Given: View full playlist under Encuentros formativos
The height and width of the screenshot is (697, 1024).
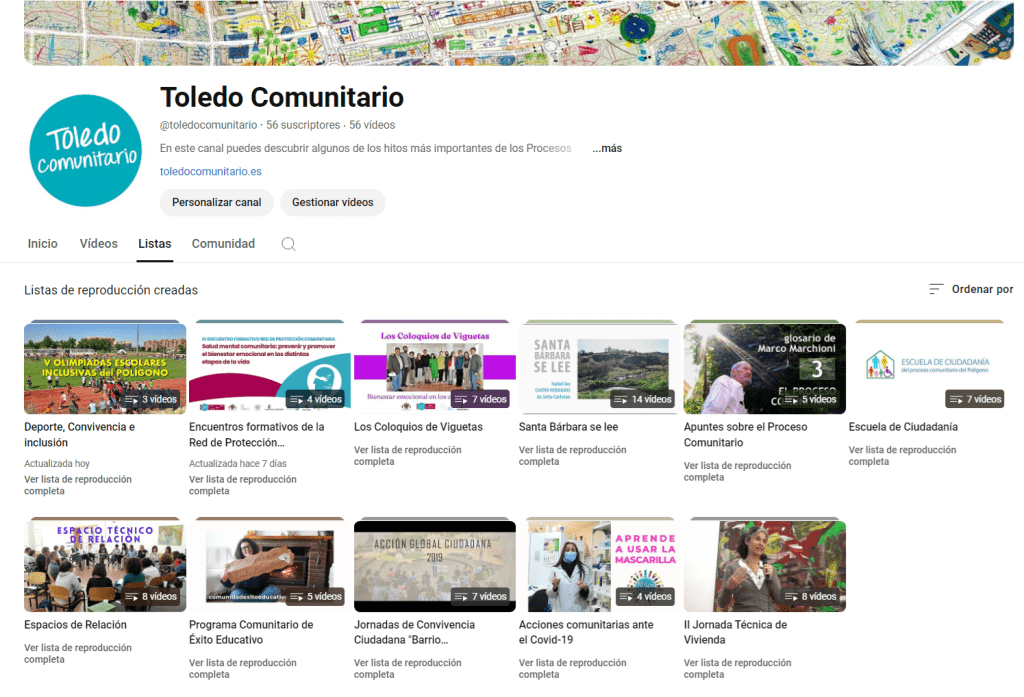Looking at the screenshot, I should [243, 485].
